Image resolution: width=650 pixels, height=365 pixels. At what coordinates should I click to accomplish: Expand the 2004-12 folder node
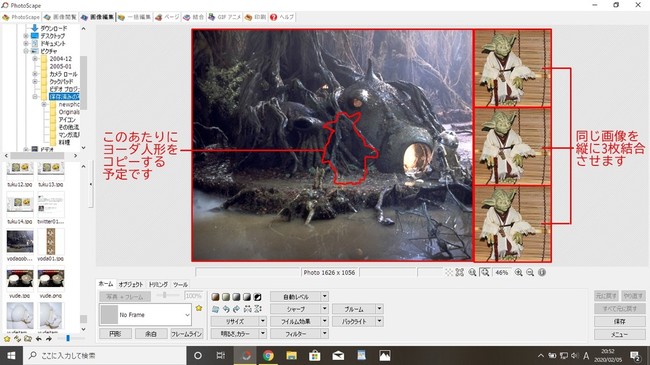coord(35,59)
